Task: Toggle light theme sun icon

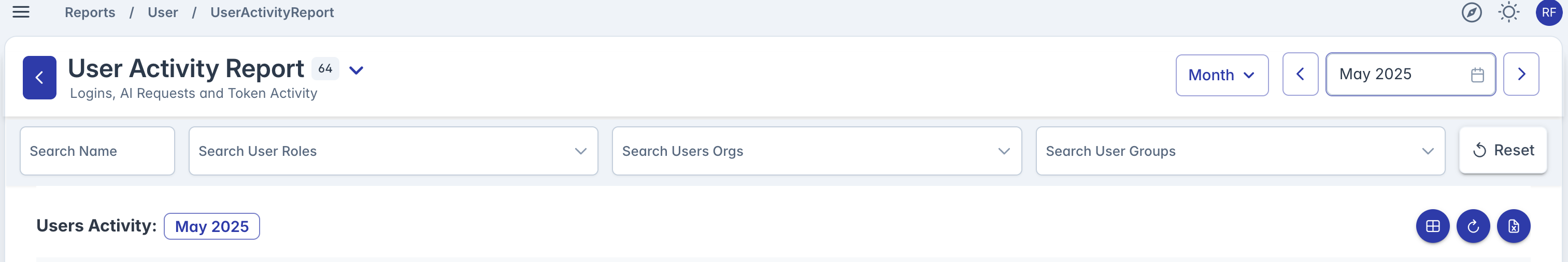Action: (1508, 12)
